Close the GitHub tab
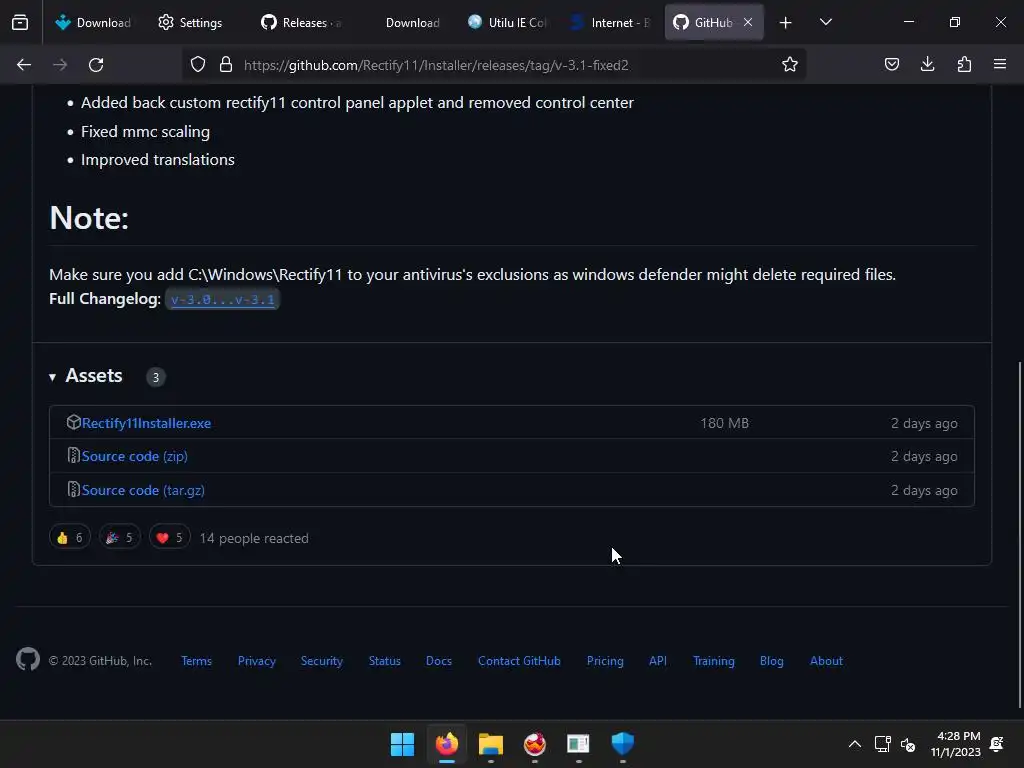Image resolution: width=1024 pixels, height=768 pixels. (x=748, y=22)
